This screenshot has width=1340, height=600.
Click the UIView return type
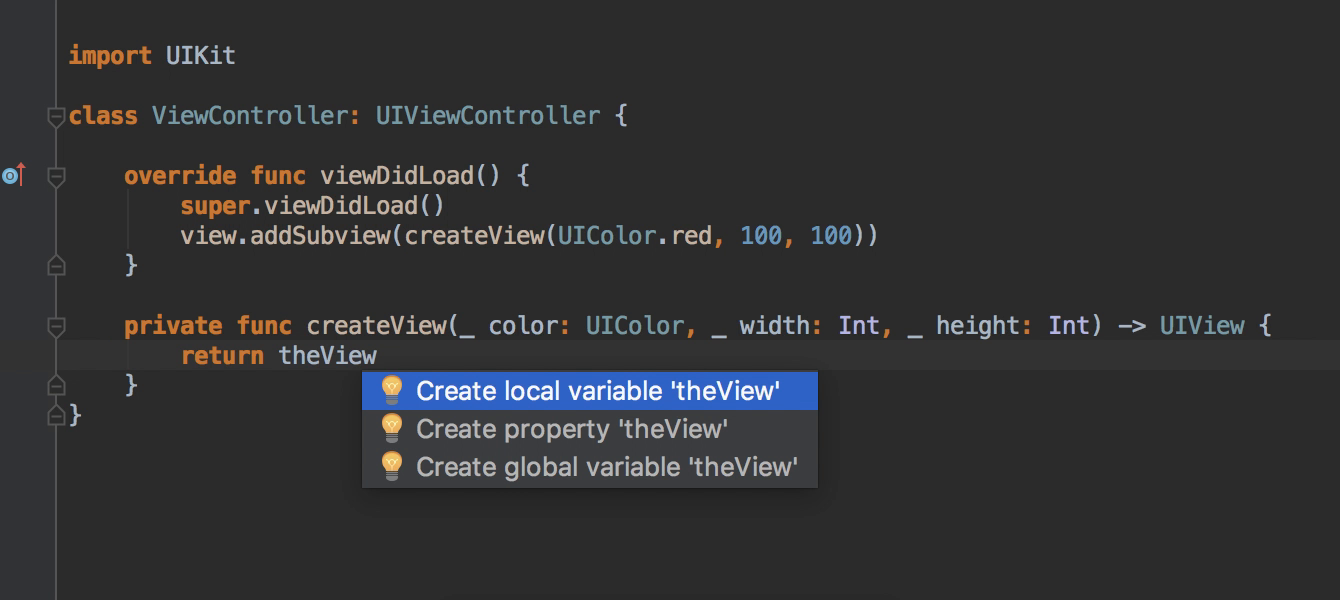point(1201,326)
